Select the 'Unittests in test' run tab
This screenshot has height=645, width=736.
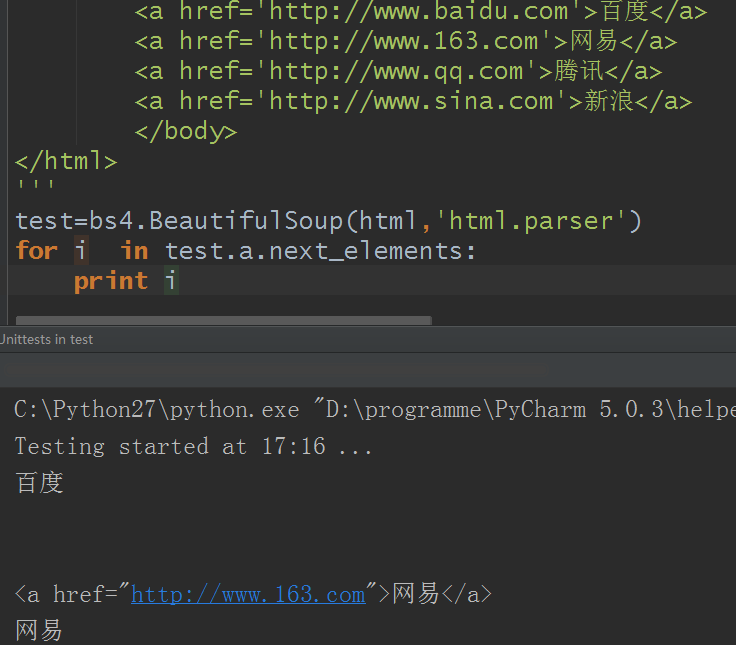(x=46, y=339)
